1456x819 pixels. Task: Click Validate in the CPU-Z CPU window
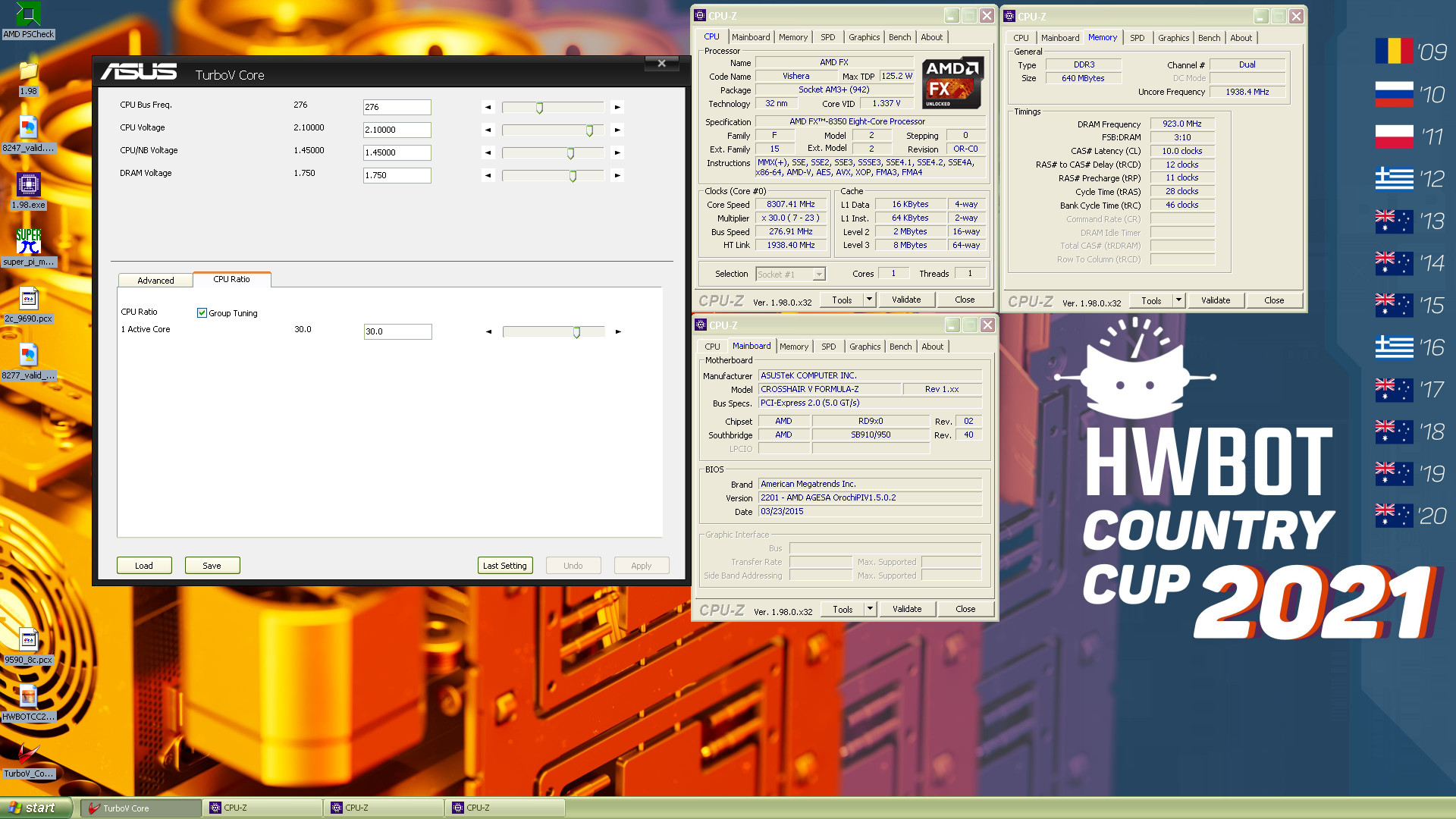(x=906, y=300)
